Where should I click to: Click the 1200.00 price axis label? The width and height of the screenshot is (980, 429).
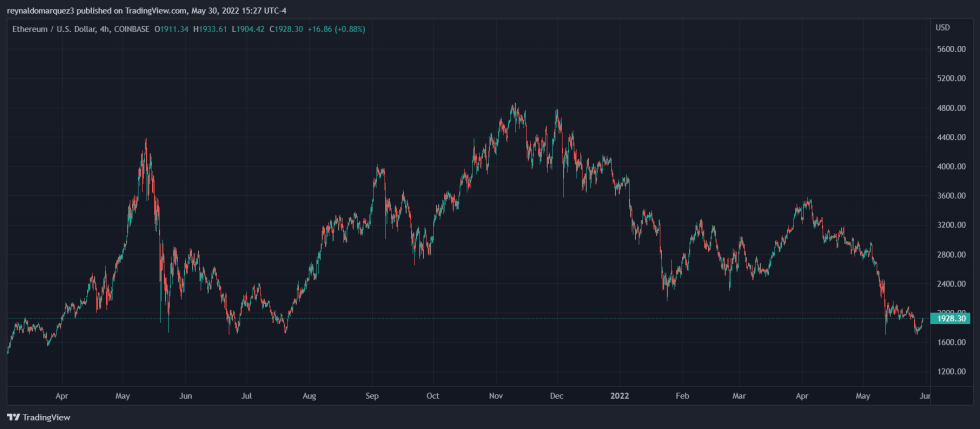949,371
